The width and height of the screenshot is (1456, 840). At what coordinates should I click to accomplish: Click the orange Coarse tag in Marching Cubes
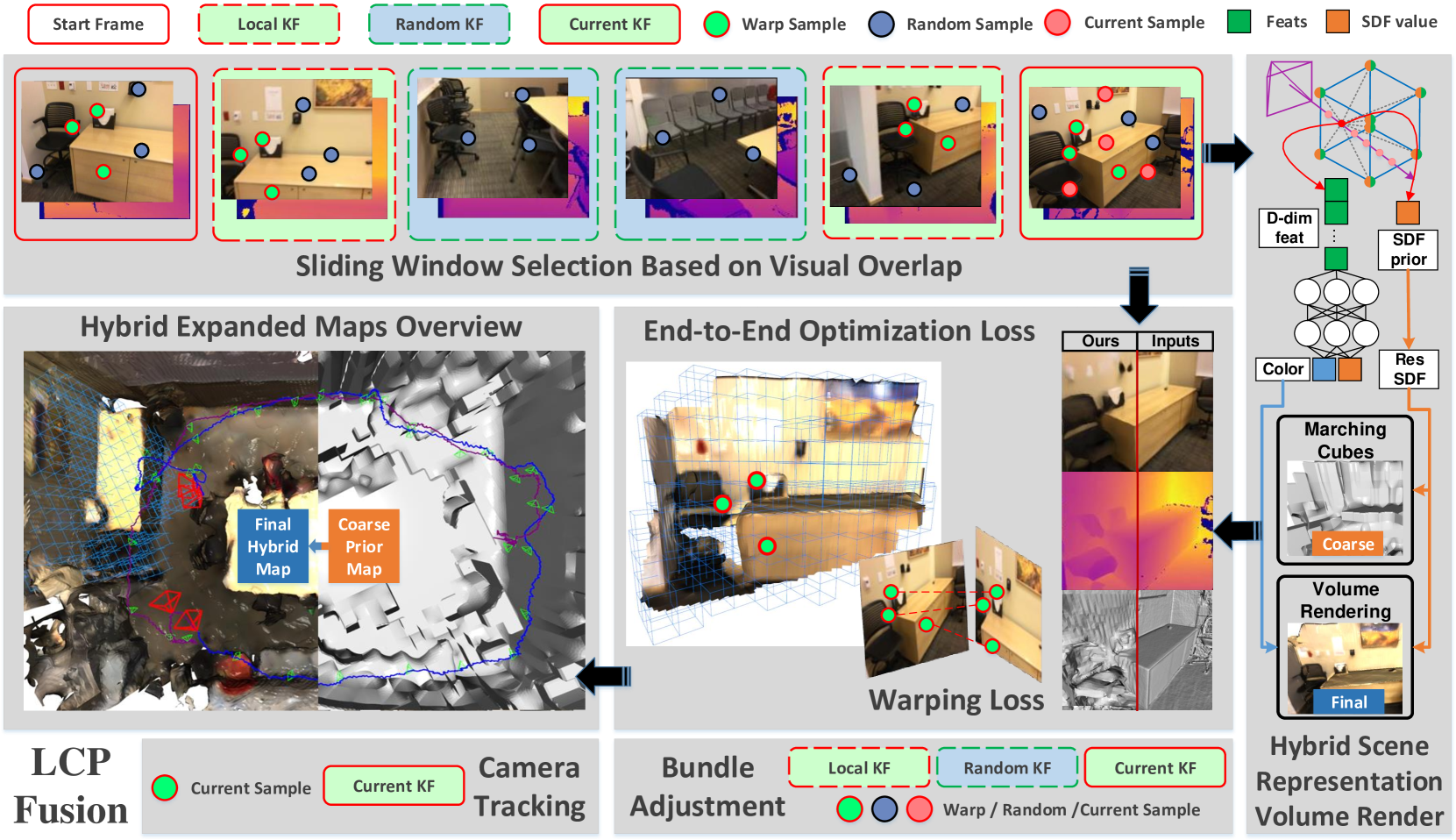[x=1348, y=544]
